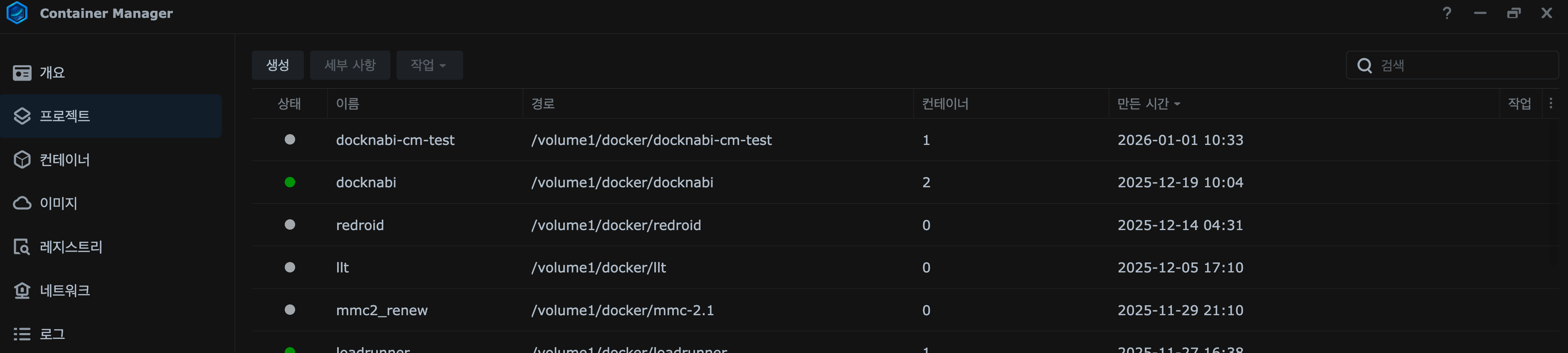
Task: Open the Overview (개요) sidebar icon
Action: [x=22, y=73]
